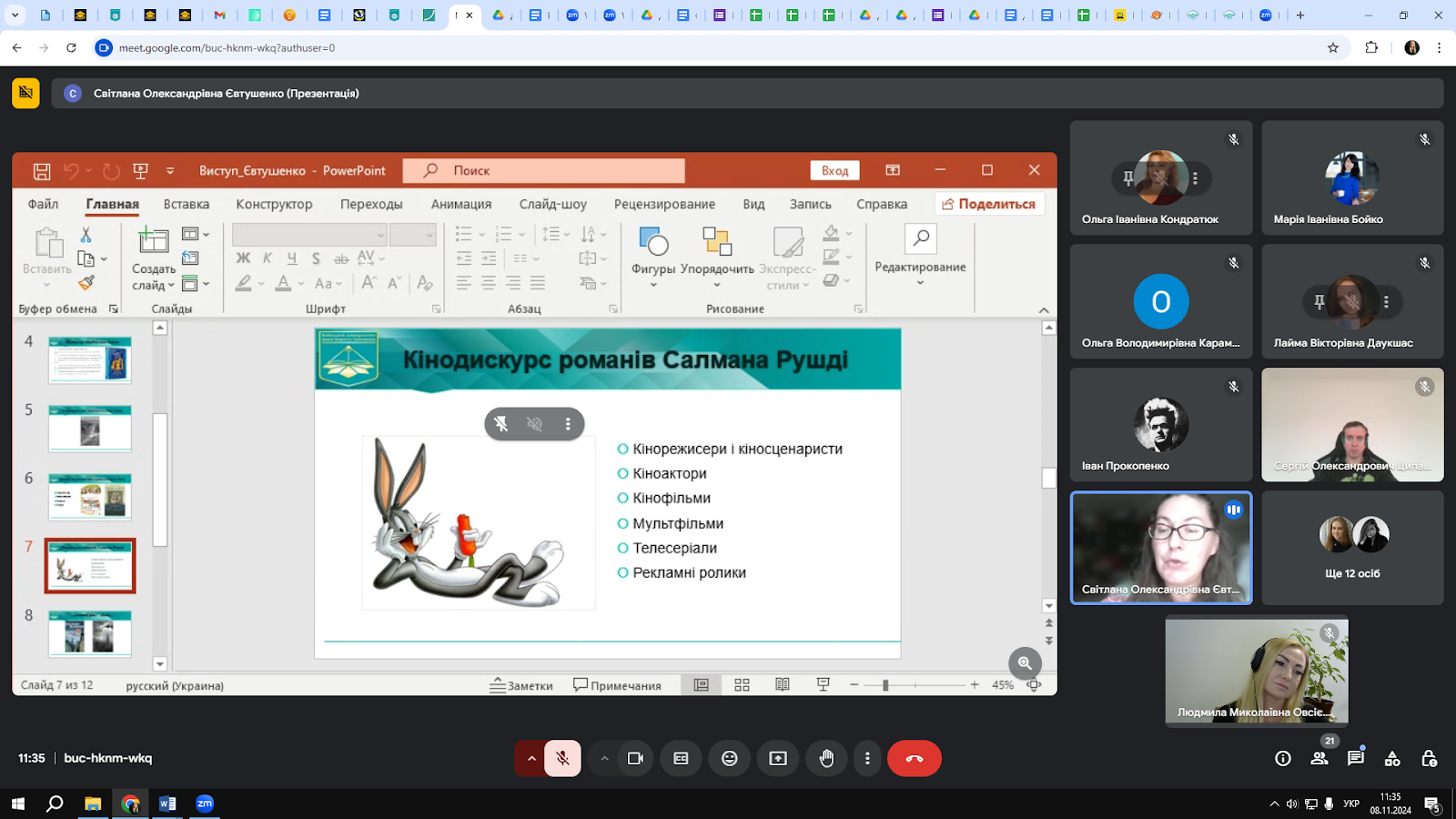Toggle the camera on or off
The height and width of the screenshot is (819, 1456).
(635, 758)
